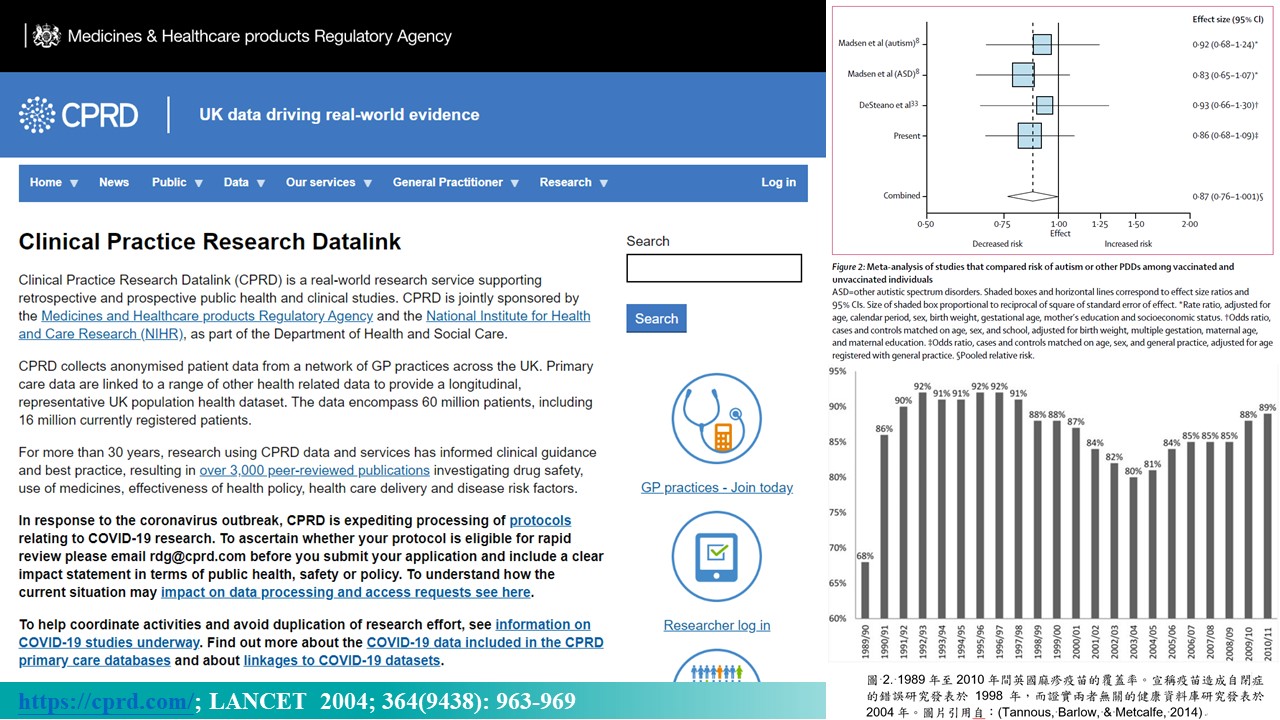1280x720 pixels.
Task: Click the Combined diamond in forest plot
Action: coord(1032,196)
